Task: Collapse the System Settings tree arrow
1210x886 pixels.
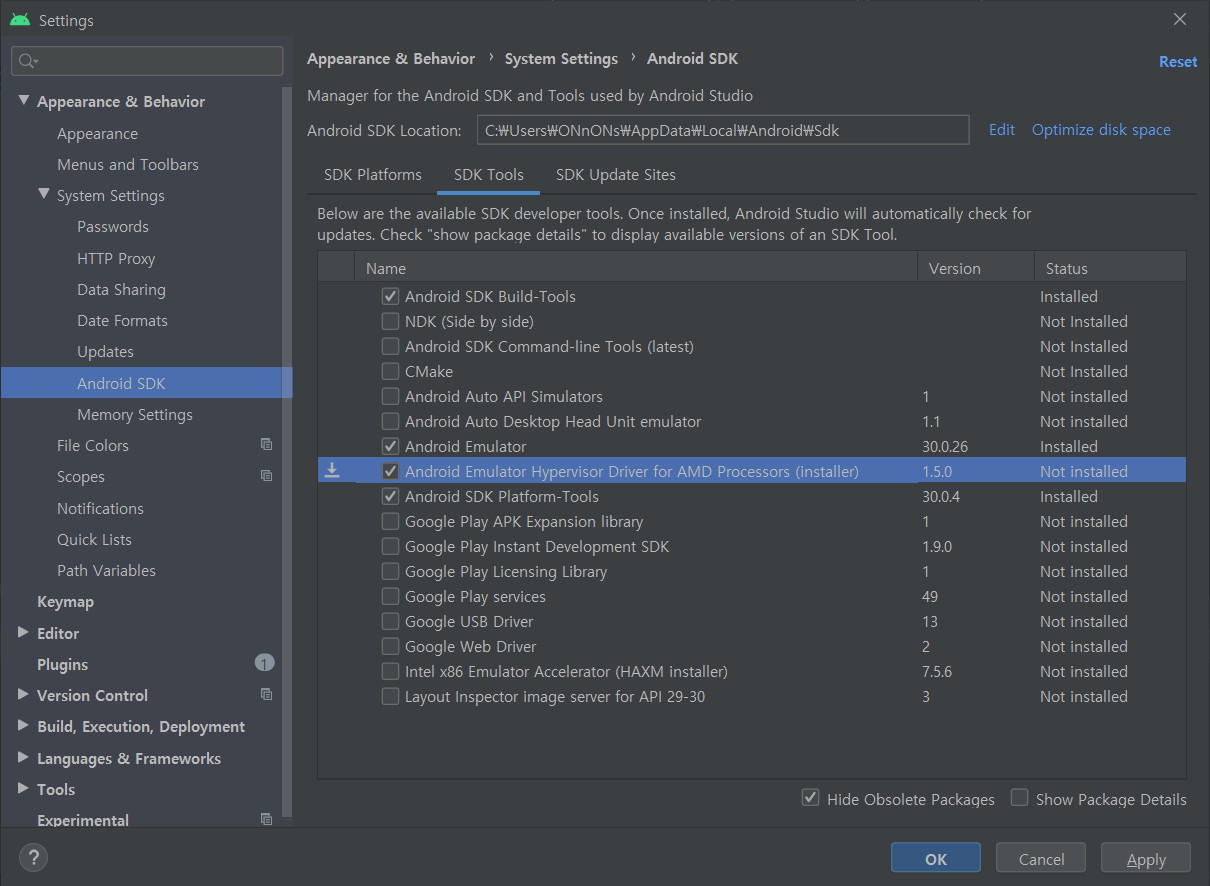Action: pyautogui.click(x=43, y=195)
